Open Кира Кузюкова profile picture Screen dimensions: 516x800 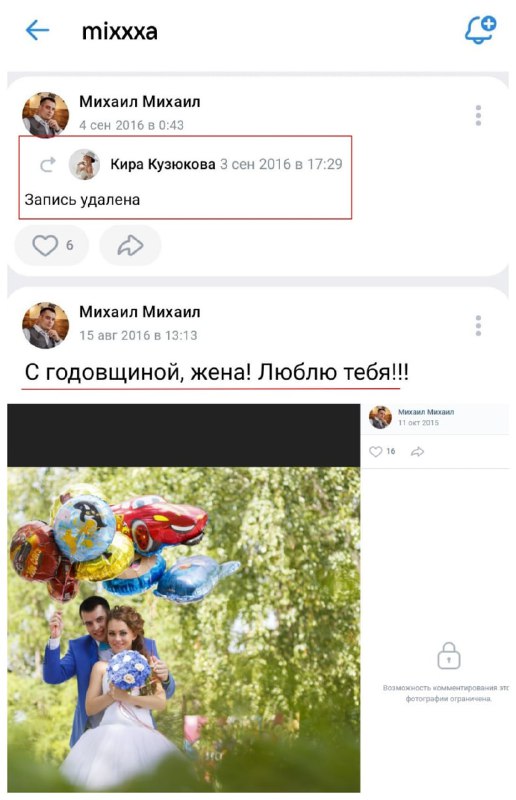[x=84, y=164]
